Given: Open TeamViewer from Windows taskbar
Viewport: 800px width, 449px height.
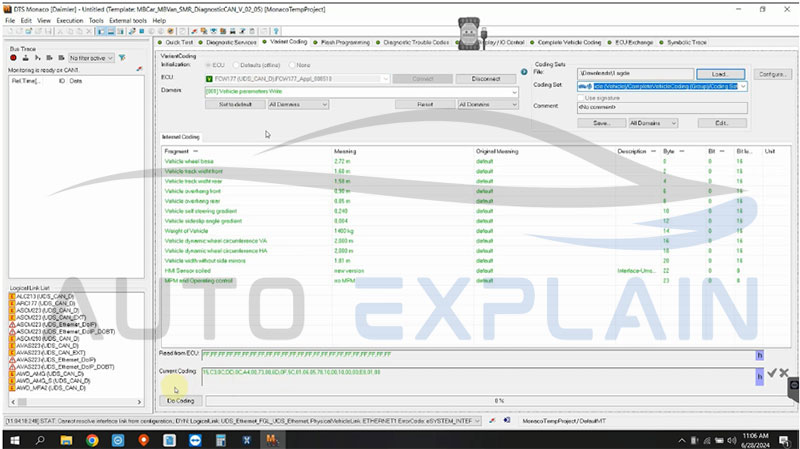Looking at the screenshot, I should (195, 440).
